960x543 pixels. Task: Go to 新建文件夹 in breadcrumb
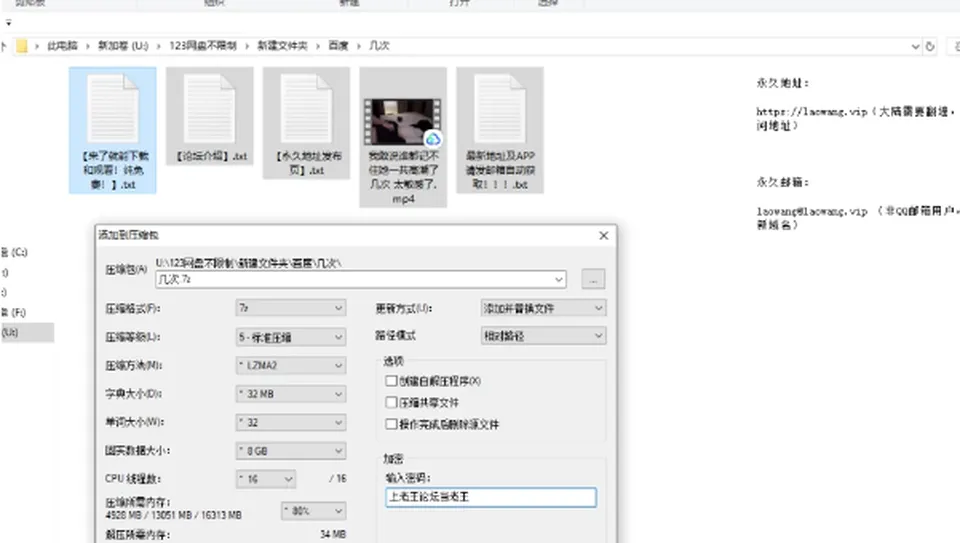282,46
